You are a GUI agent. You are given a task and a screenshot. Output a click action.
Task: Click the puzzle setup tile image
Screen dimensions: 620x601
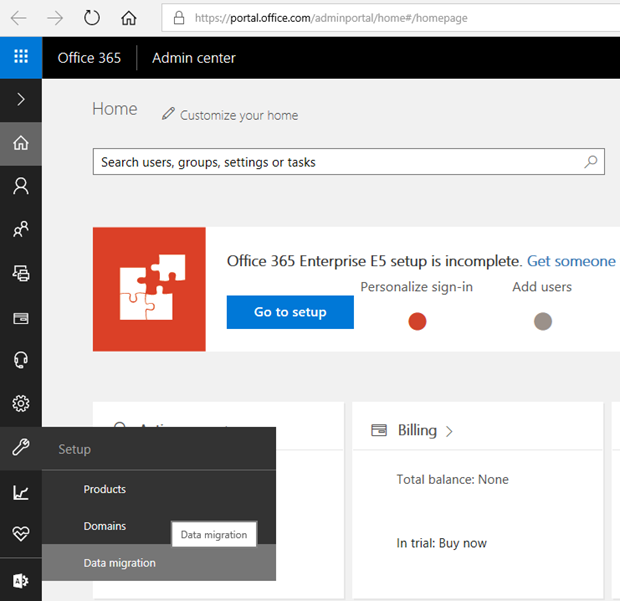tap(149, 289)
